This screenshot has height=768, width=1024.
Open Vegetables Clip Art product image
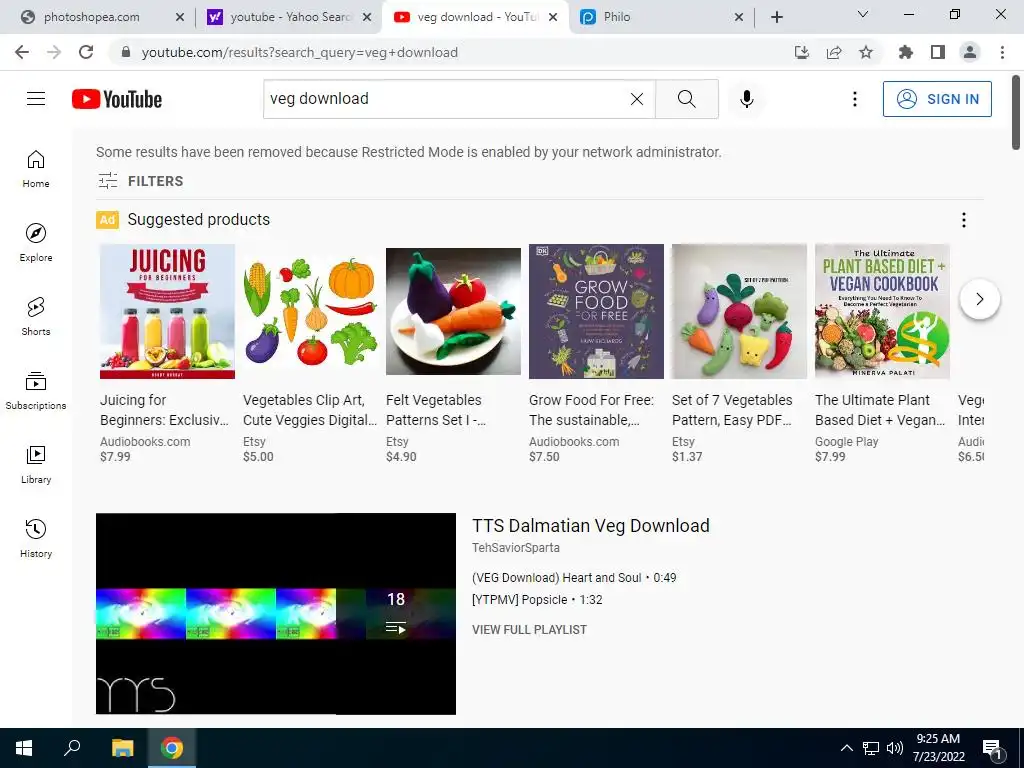tap(310, 312)
